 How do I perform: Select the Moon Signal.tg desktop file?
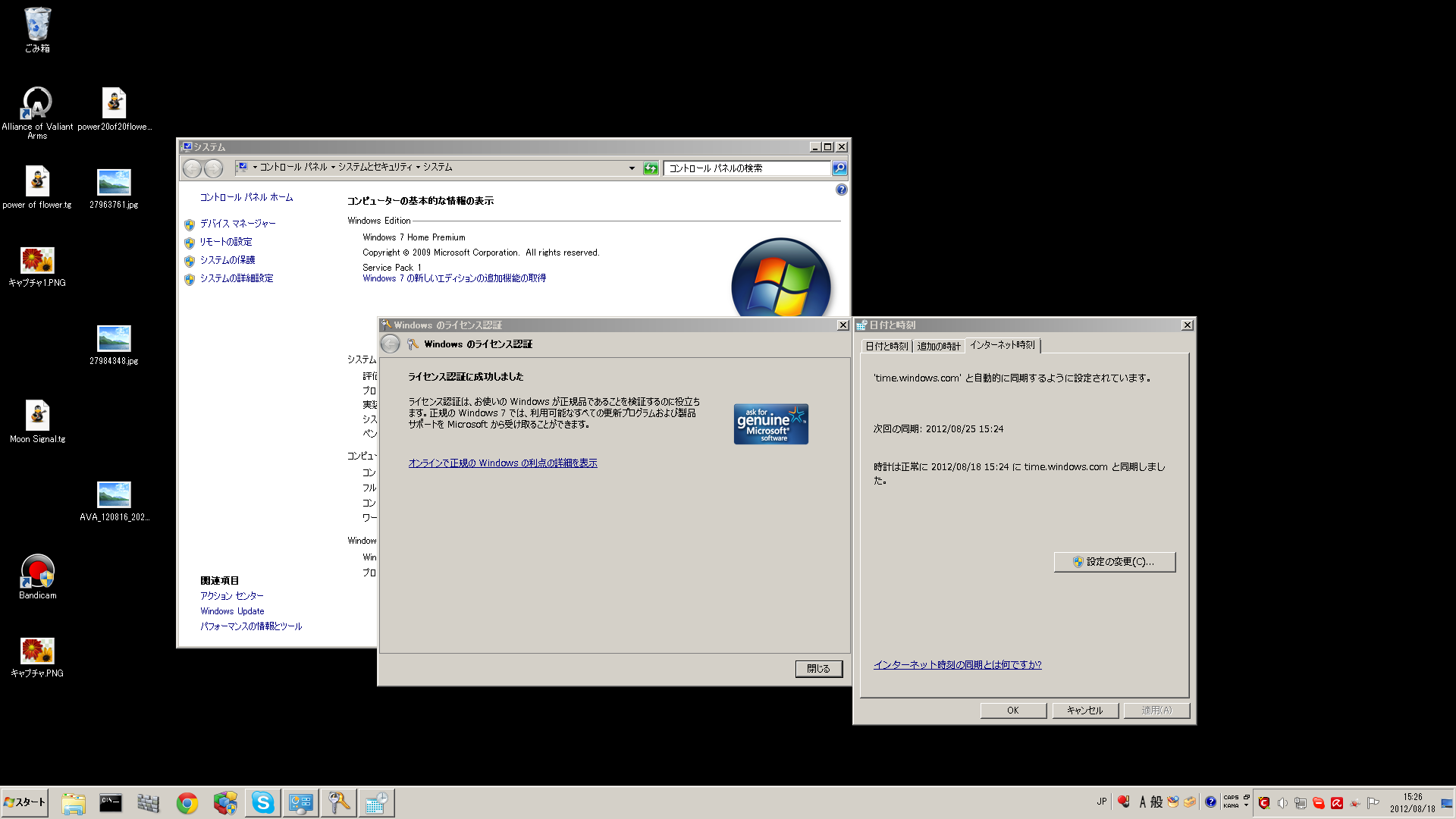click(37, 421)
